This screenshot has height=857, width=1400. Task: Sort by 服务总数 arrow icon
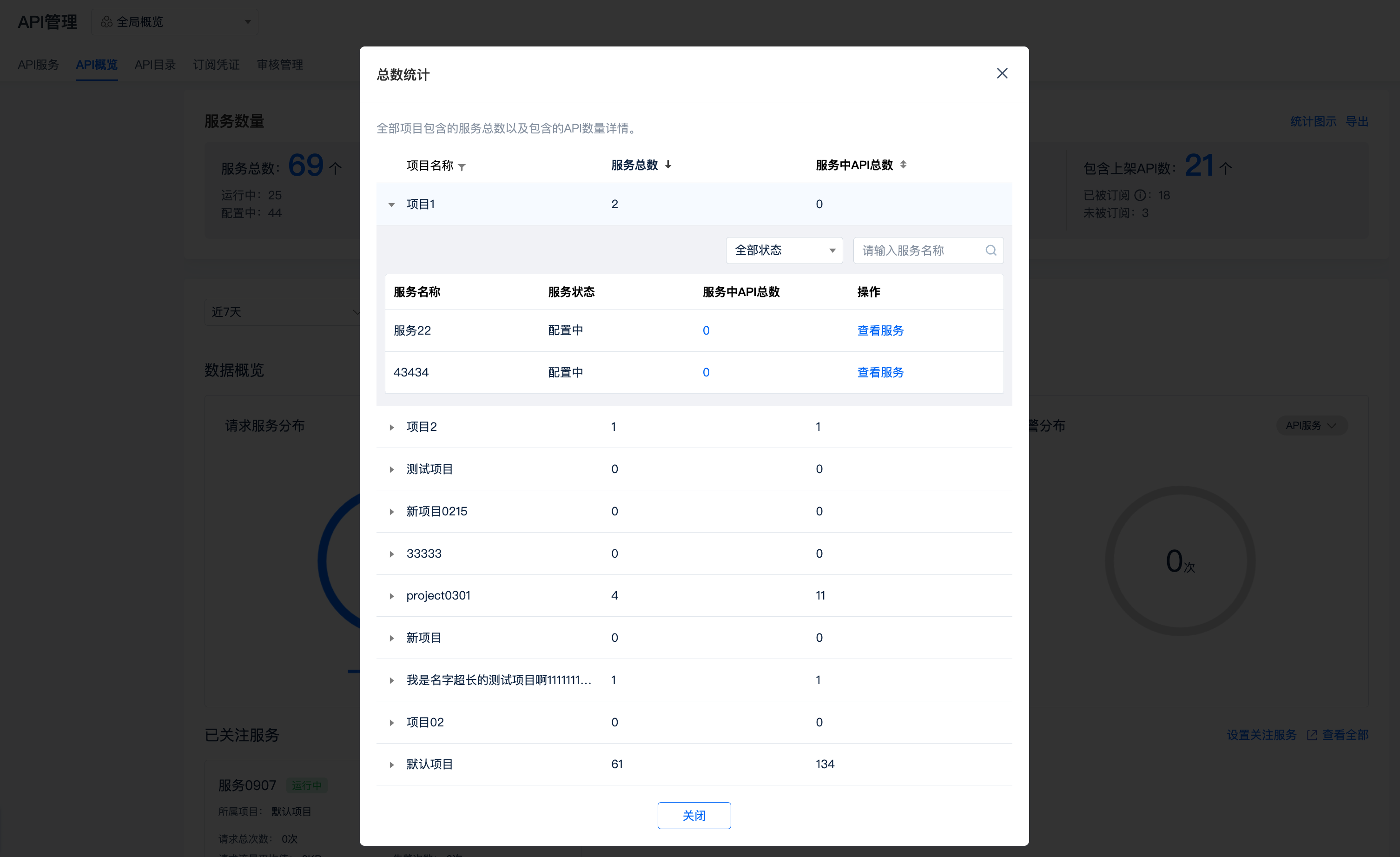[x=668, y=165]
